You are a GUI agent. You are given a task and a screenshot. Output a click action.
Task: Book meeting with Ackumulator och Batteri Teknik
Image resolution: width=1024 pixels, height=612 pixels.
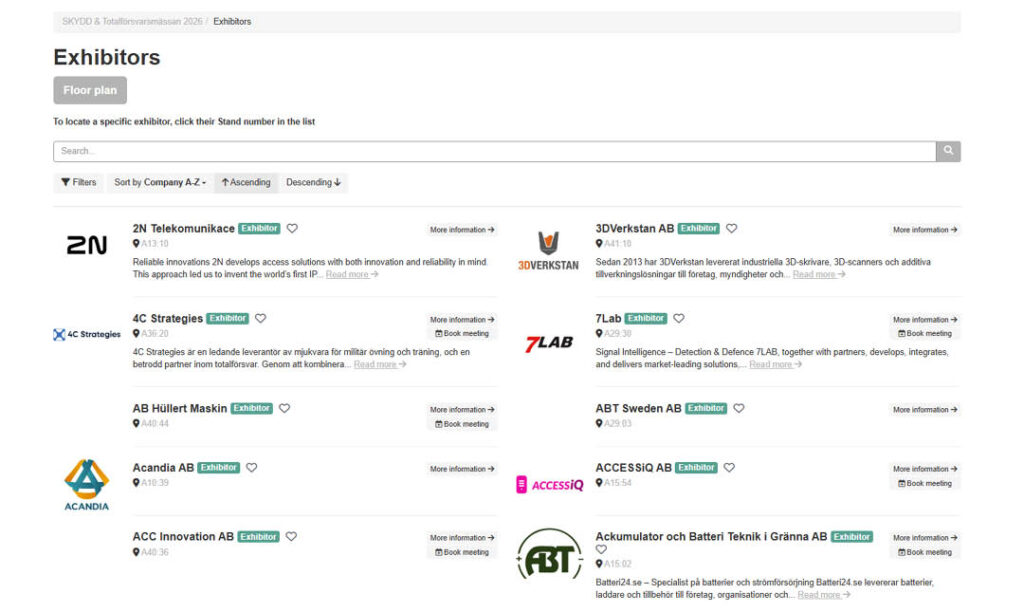click(925, 553)
